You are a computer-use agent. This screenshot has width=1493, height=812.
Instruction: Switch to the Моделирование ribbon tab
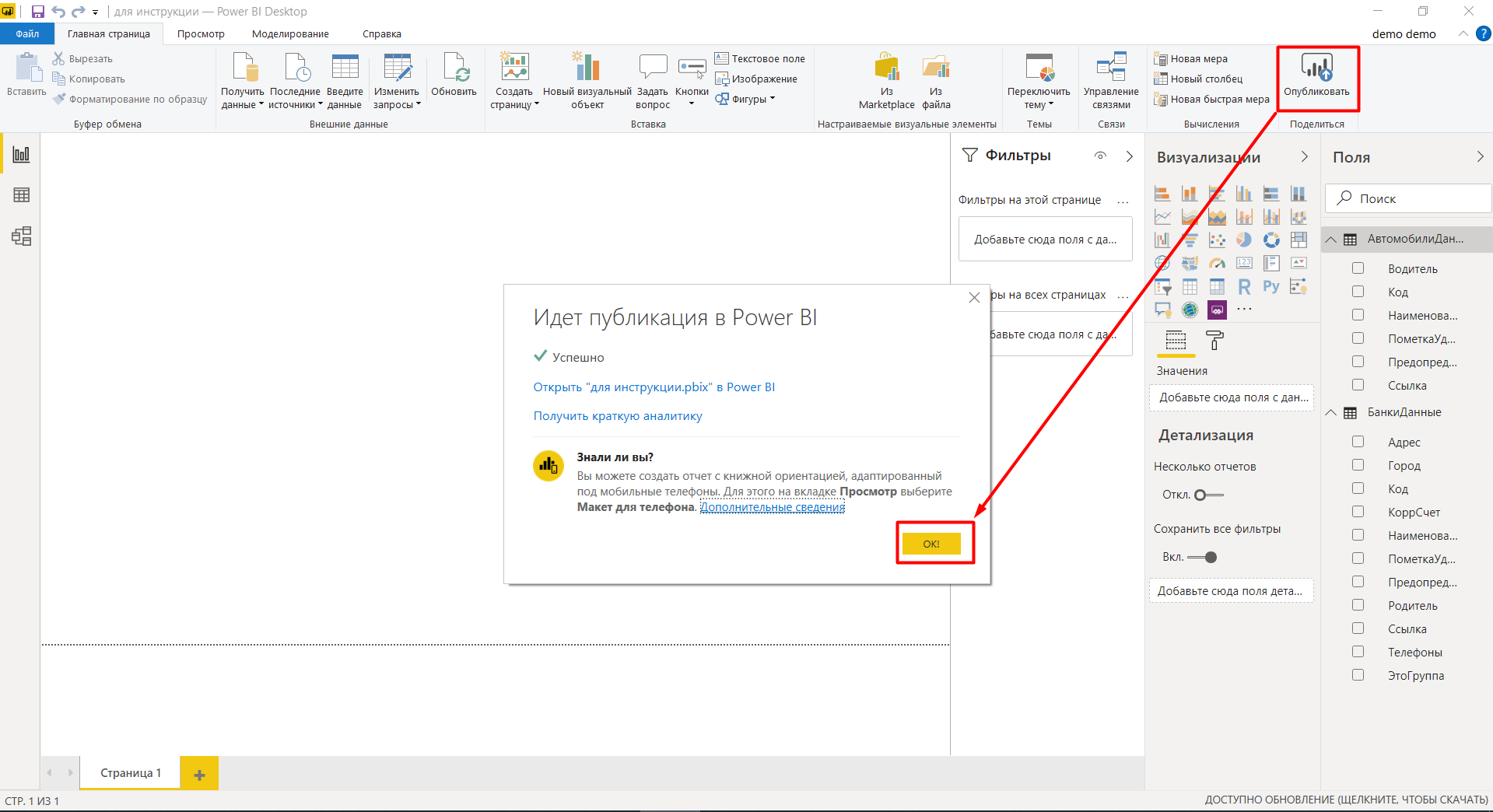pyautogui.click(x=290, y=33)
